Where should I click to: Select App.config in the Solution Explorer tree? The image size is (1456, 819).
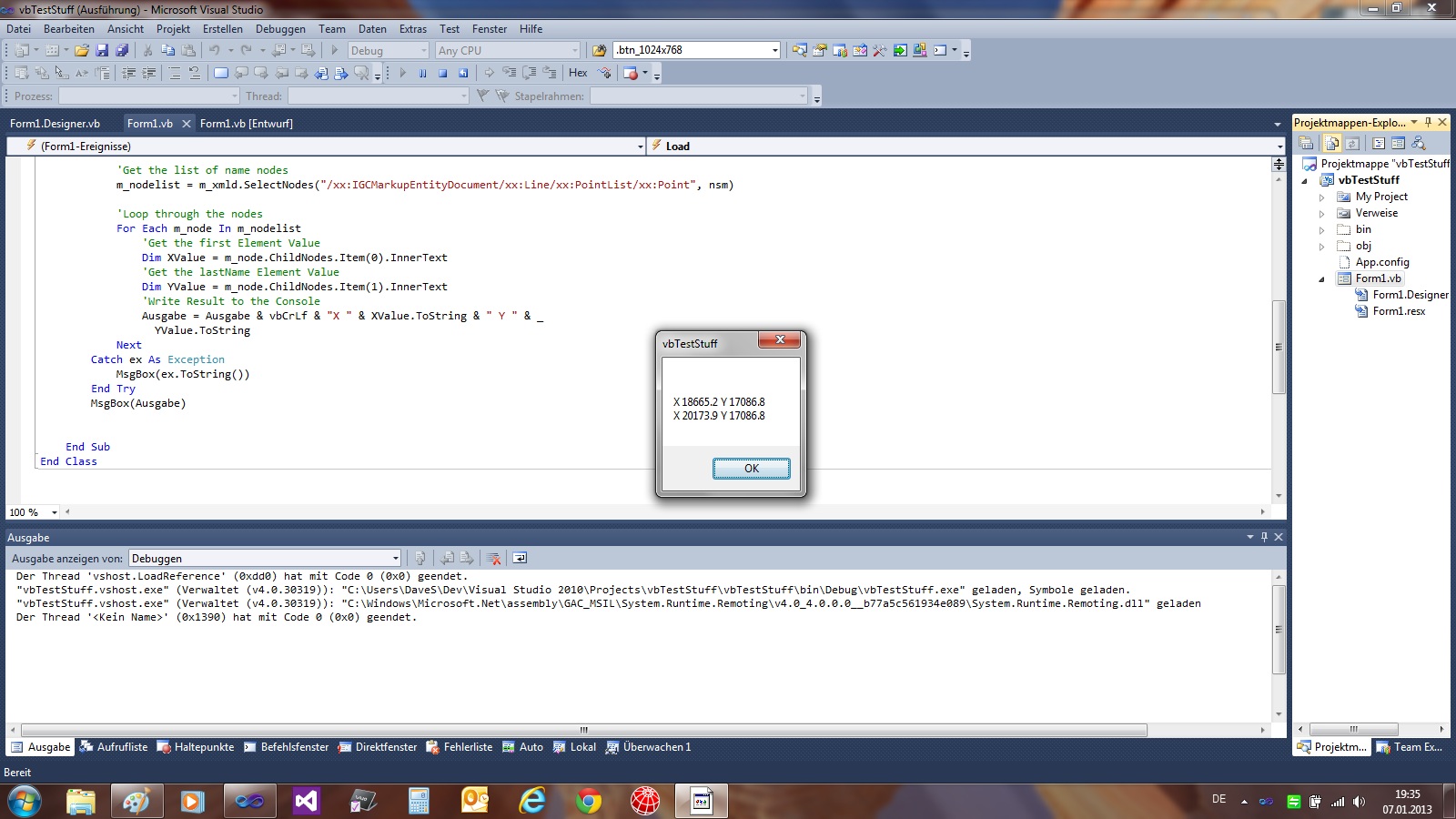click(1381, 262)
